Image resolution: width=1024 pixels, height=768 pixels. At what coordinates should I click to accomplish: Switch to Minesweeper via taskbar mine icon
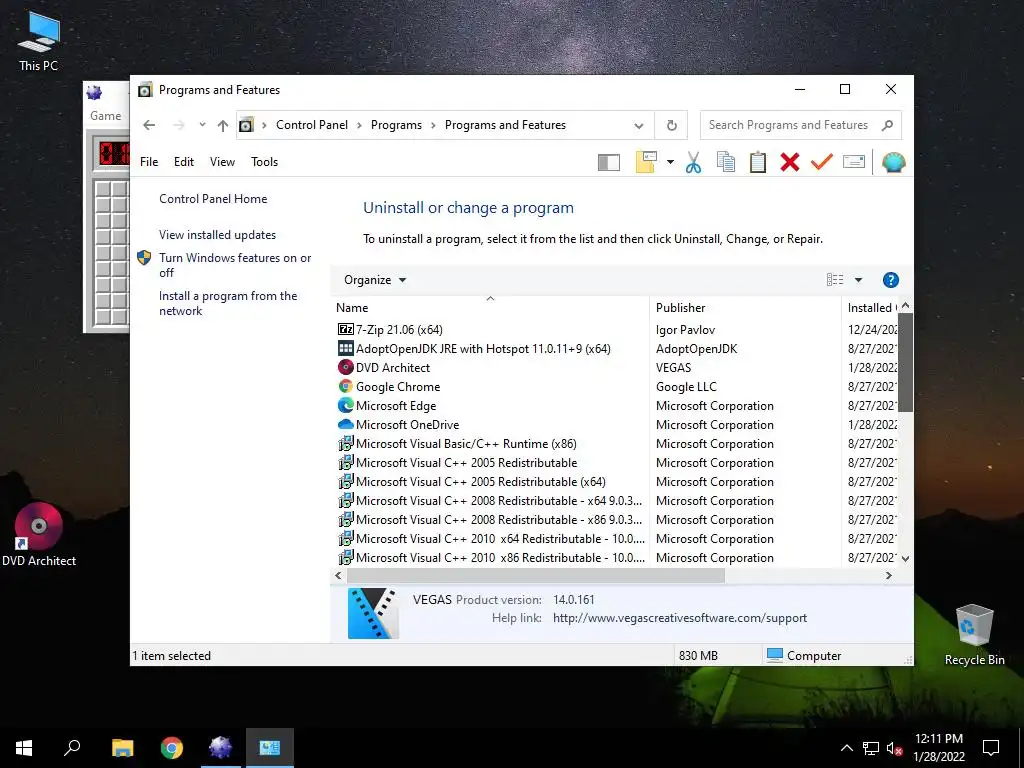click(221, 748)
